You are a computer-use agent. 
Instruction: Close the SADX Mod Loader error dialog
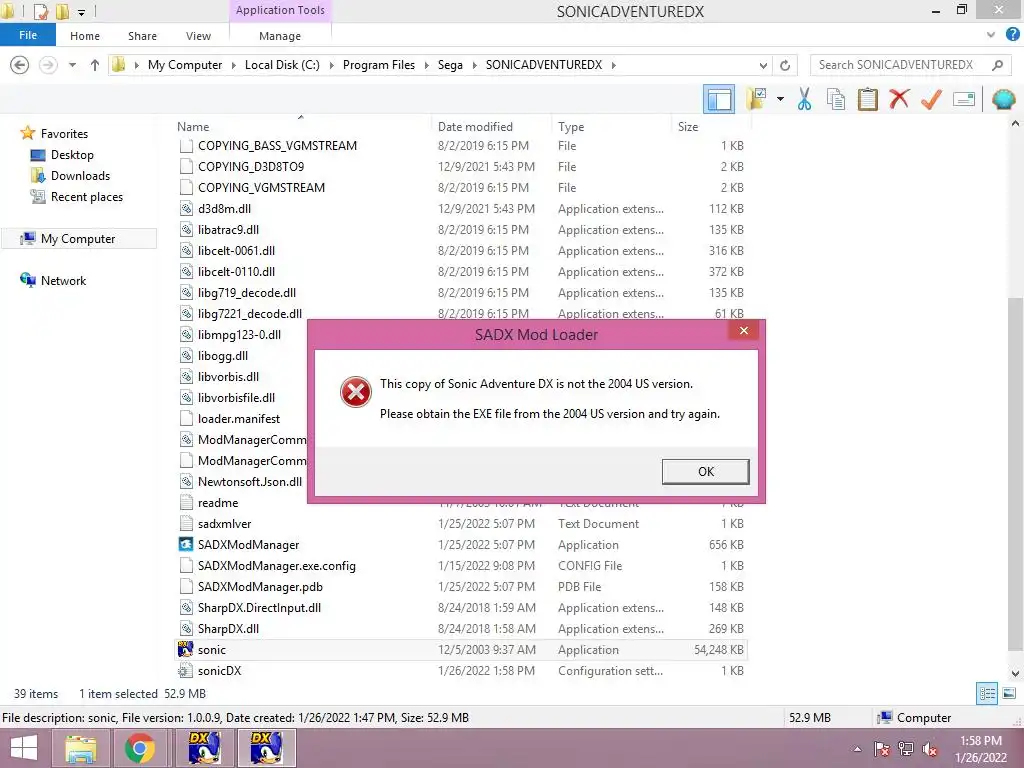[743, 330]
